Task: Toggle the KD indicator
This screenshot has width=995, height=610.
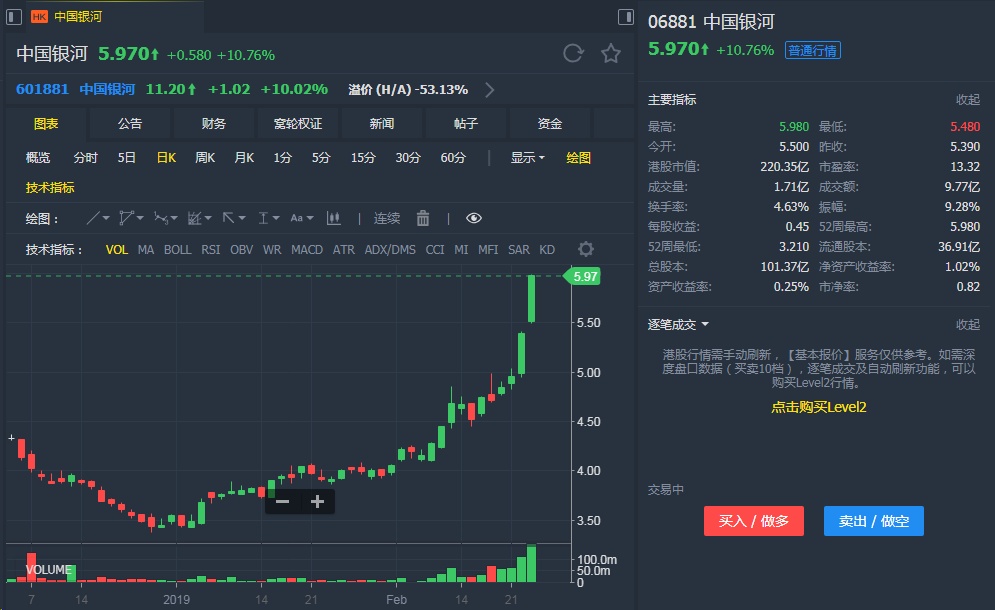Action: click(x=547, y=249)
